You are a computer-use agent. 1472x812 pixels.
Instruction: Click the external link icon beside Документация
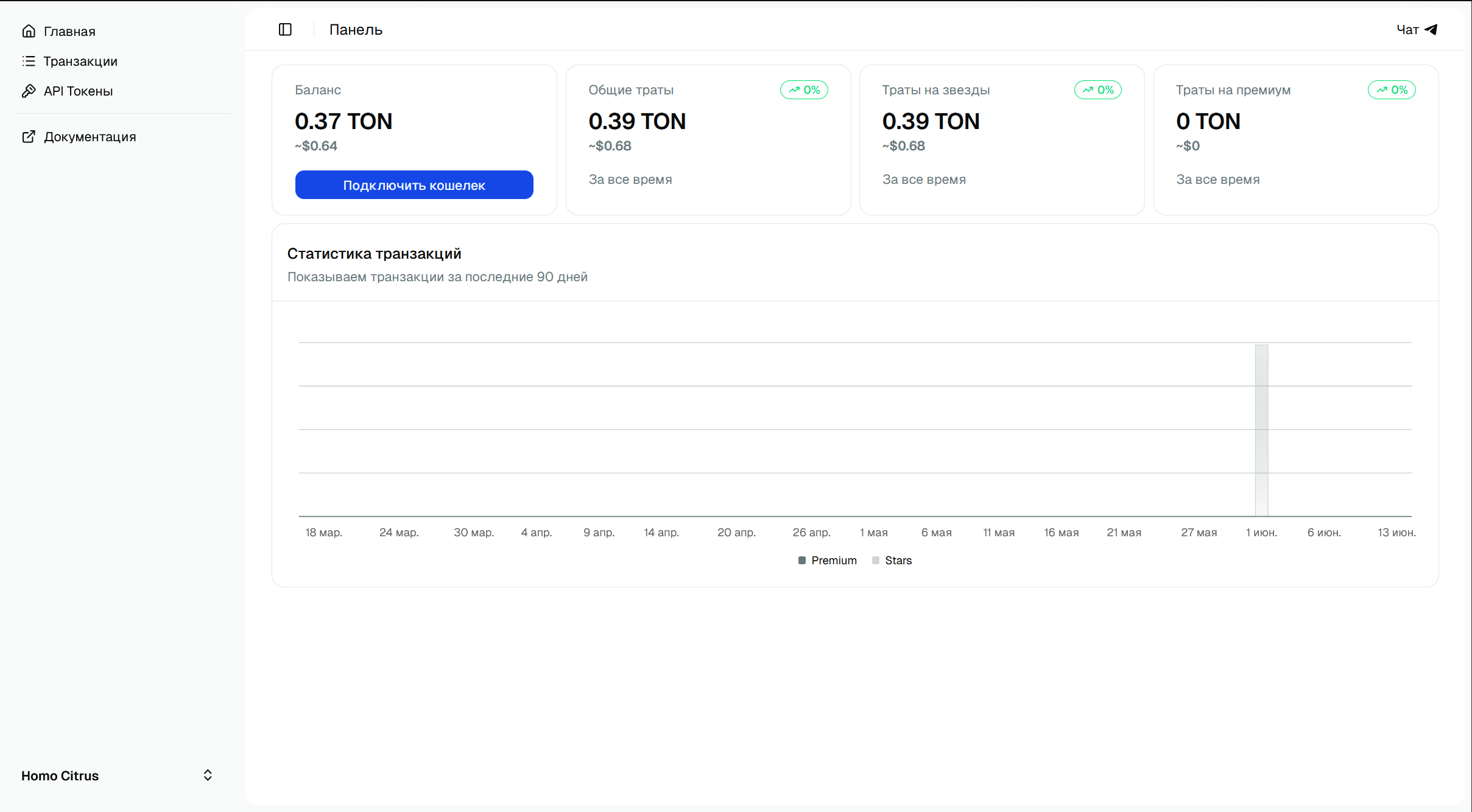29,136
